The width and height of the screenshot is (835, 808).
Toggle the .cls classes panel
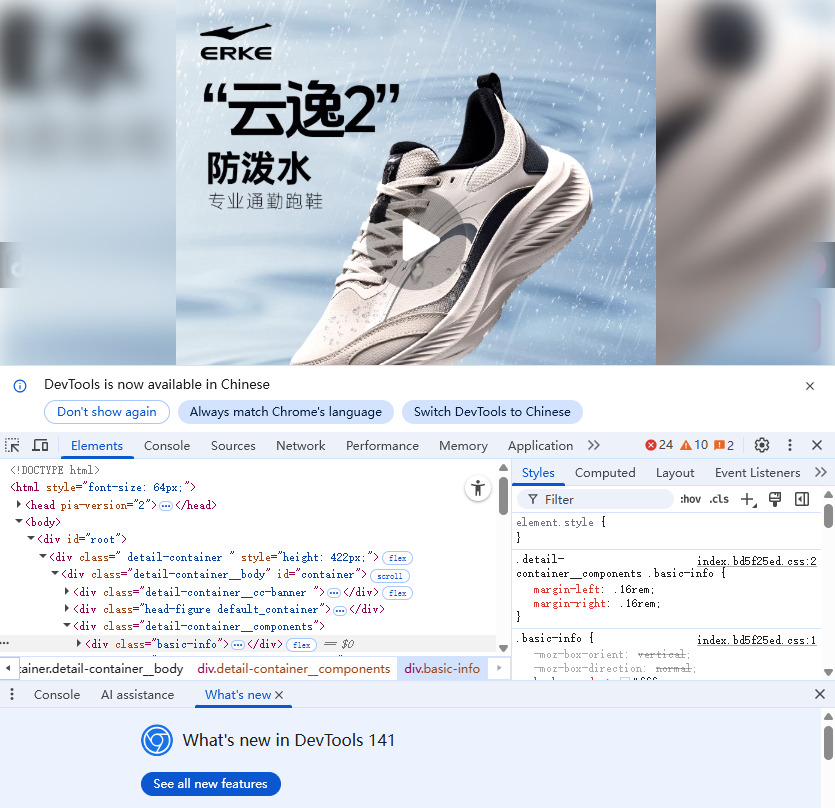click(719, 500)
